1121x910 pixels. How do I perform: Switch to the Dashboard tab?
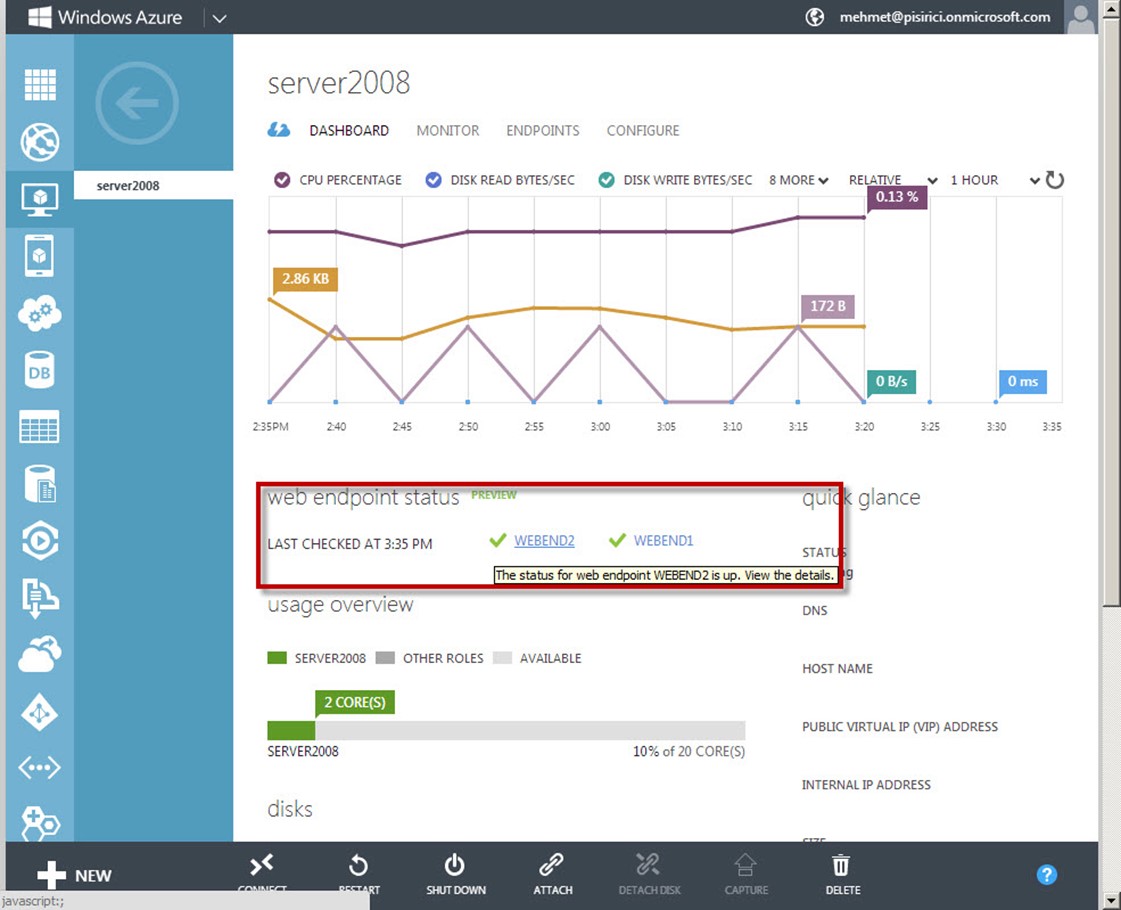tap(349, 131)
